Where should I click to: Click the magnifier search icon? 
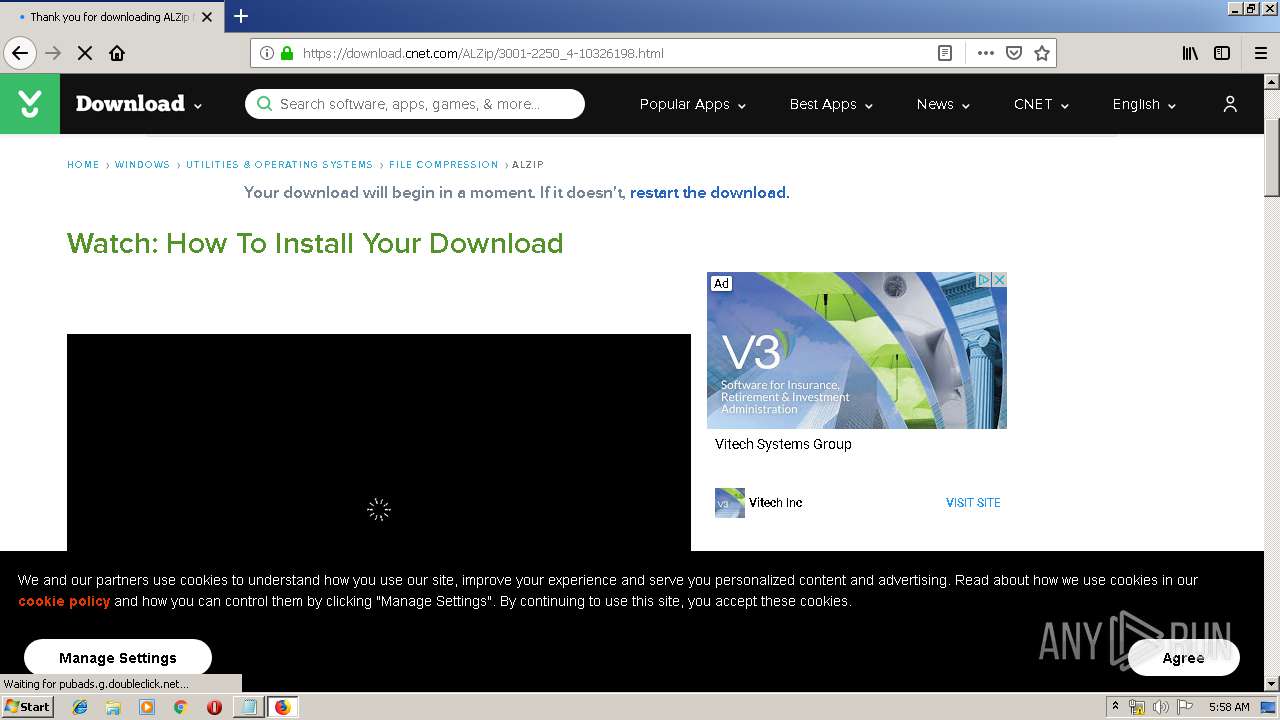point(264,104)
